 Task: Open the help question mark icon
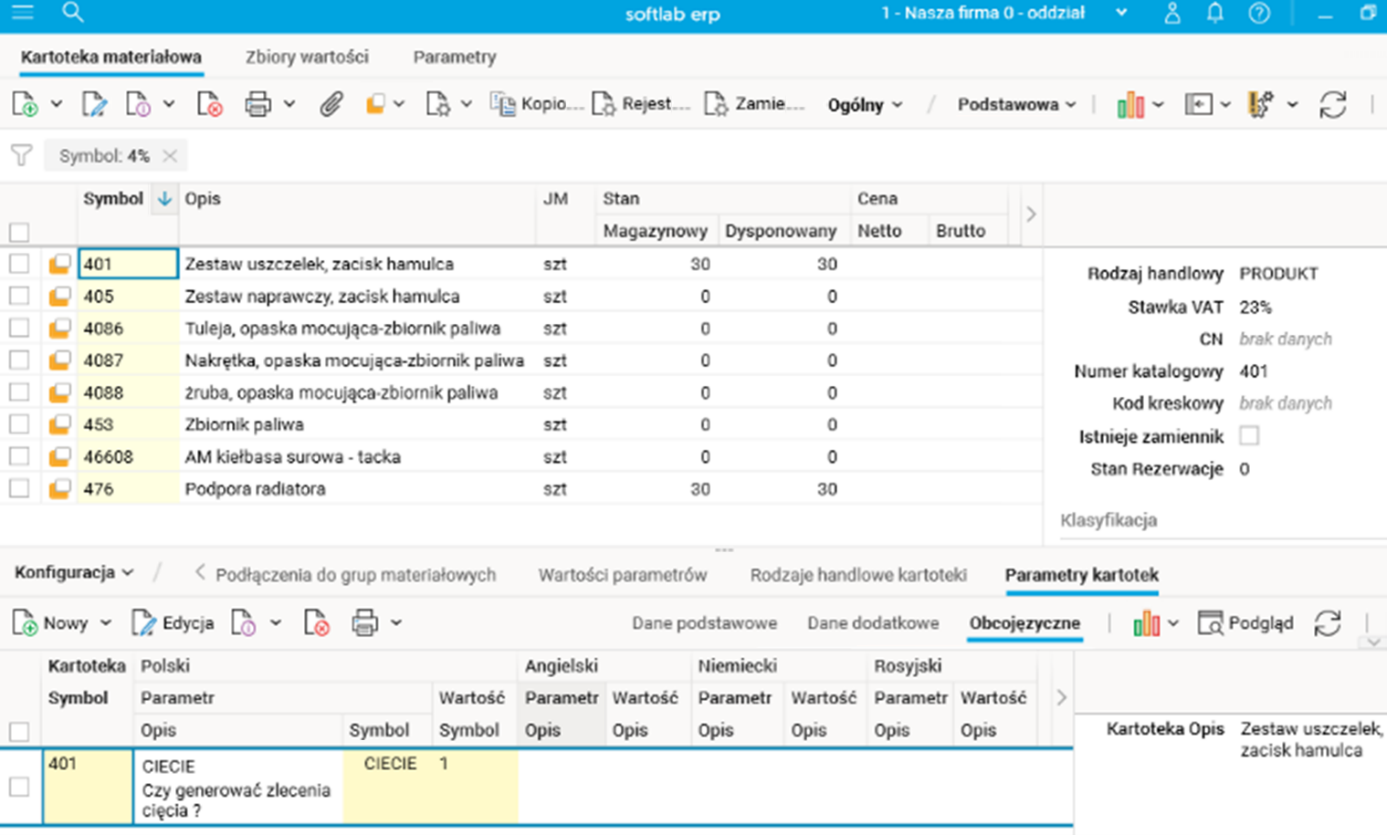(x=1259, y=13)
